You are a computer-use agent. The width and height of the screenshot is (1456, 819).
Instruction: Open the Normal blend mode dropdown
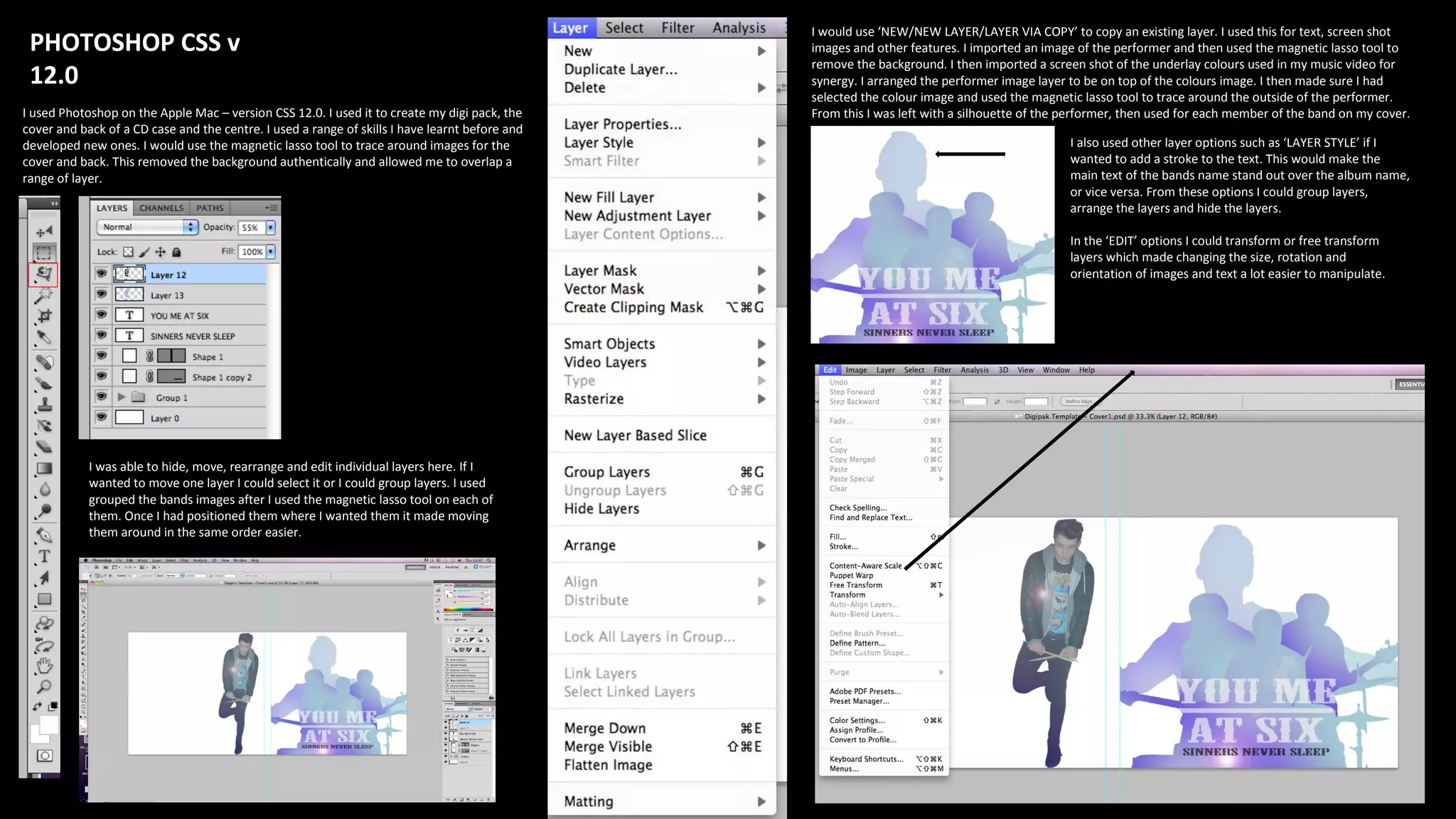(146, 227)
